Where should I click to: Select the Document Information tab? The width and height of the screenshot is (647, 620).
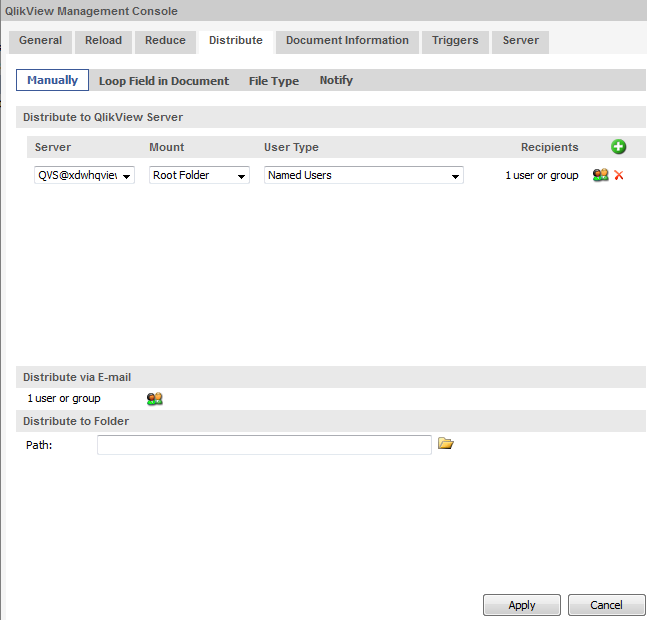coord(347,41)
